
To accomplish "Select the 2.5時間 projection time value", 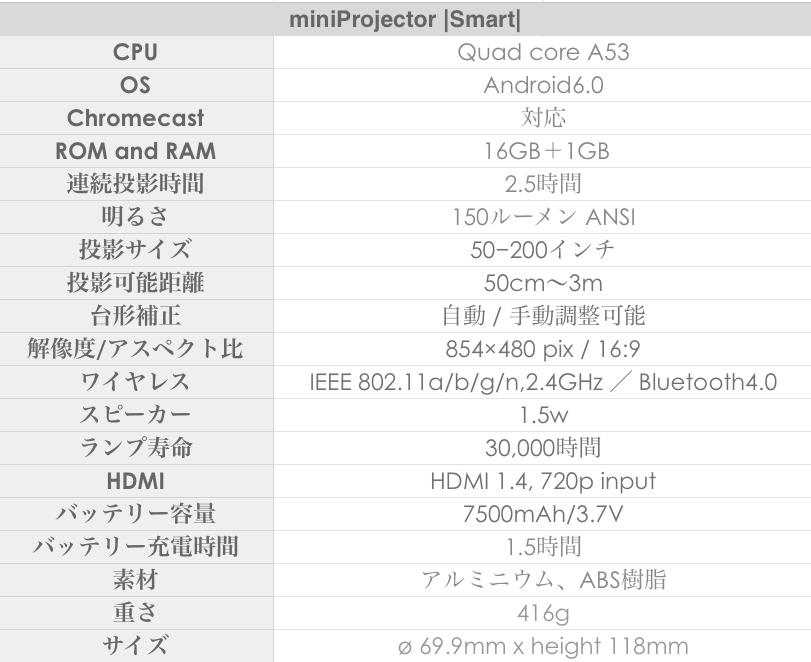I will click(543, 184).
